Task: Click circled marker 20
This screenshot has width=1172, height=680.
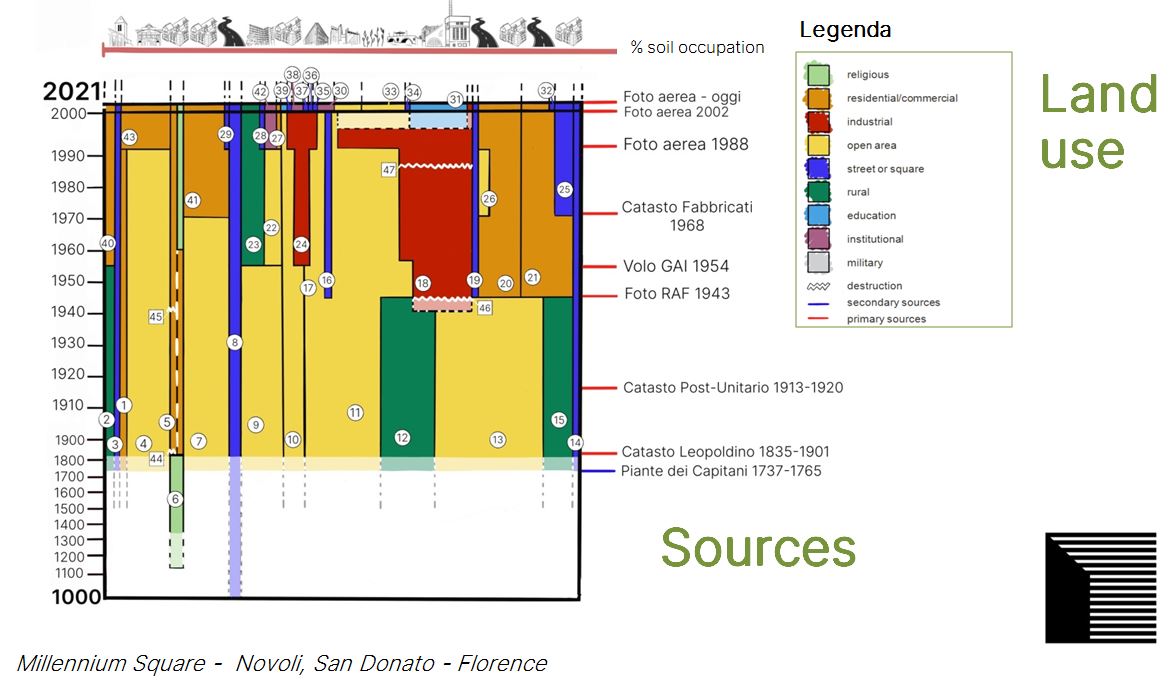Action: coord(505,283)
